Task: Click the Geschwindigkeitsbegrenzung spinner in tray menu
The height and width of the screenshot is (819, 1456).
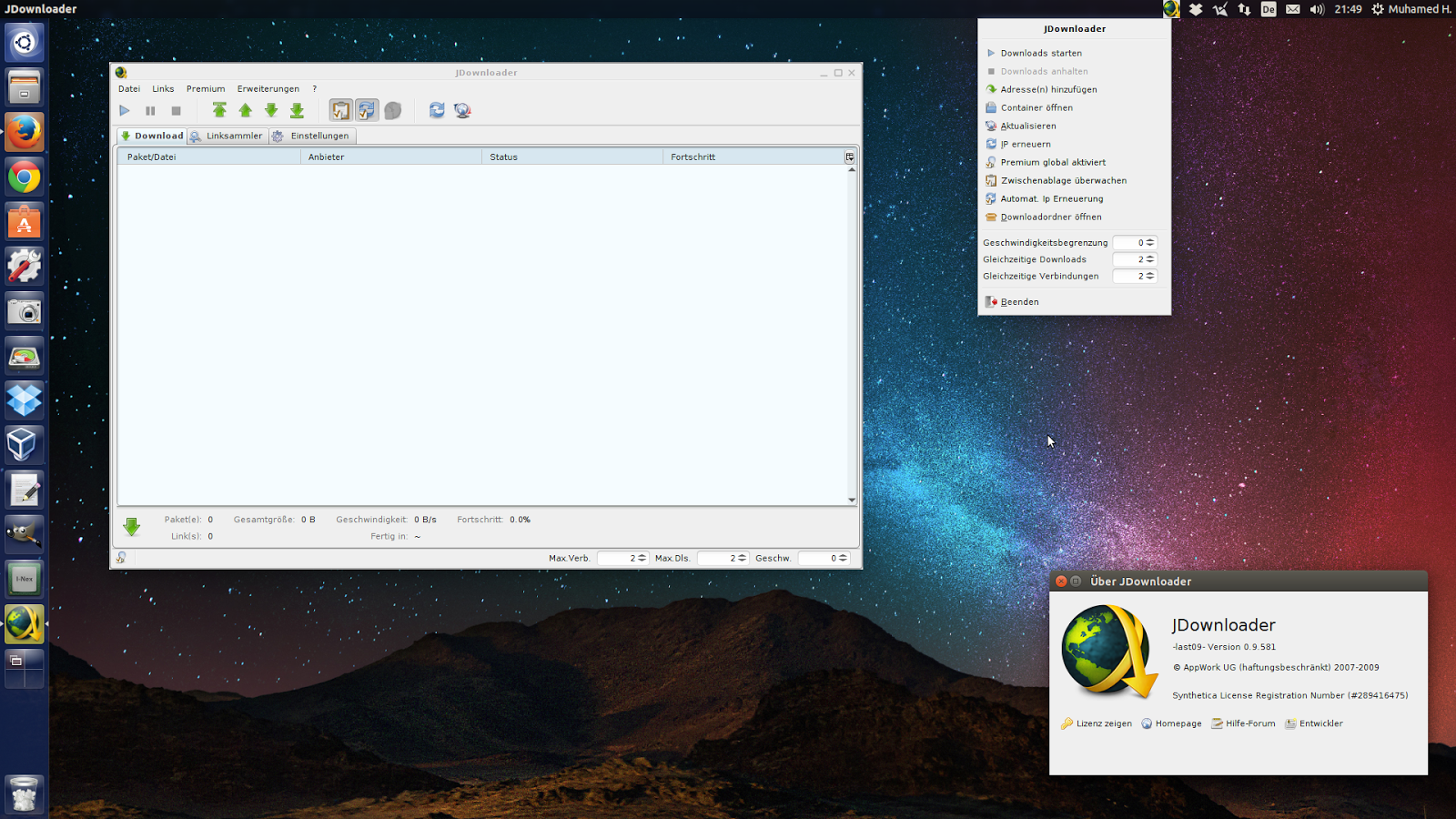Action: pyautogui.click(x=1135, y=243)
